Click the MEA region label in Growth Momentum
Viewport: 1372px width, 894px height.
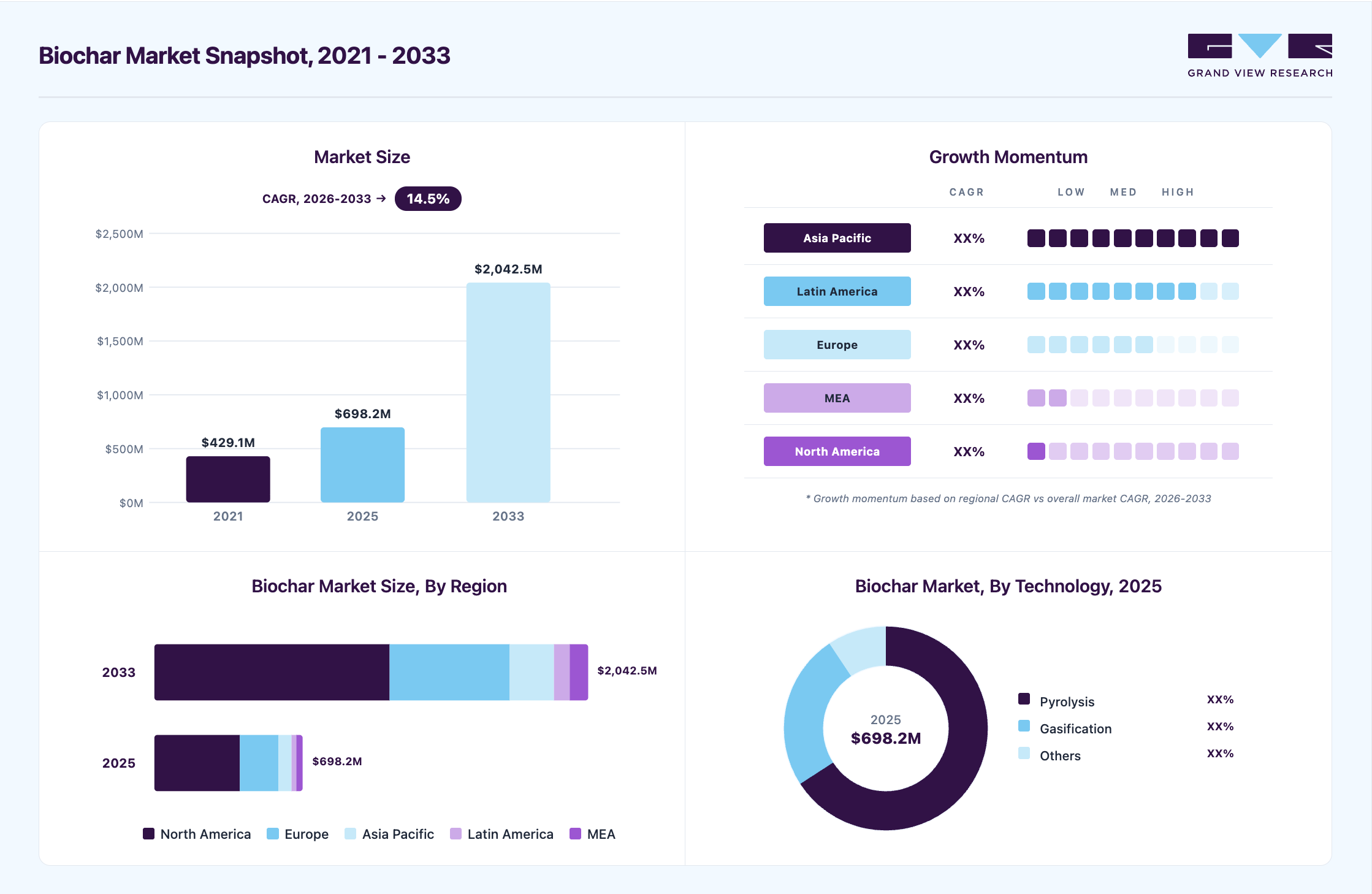[837, 398]
